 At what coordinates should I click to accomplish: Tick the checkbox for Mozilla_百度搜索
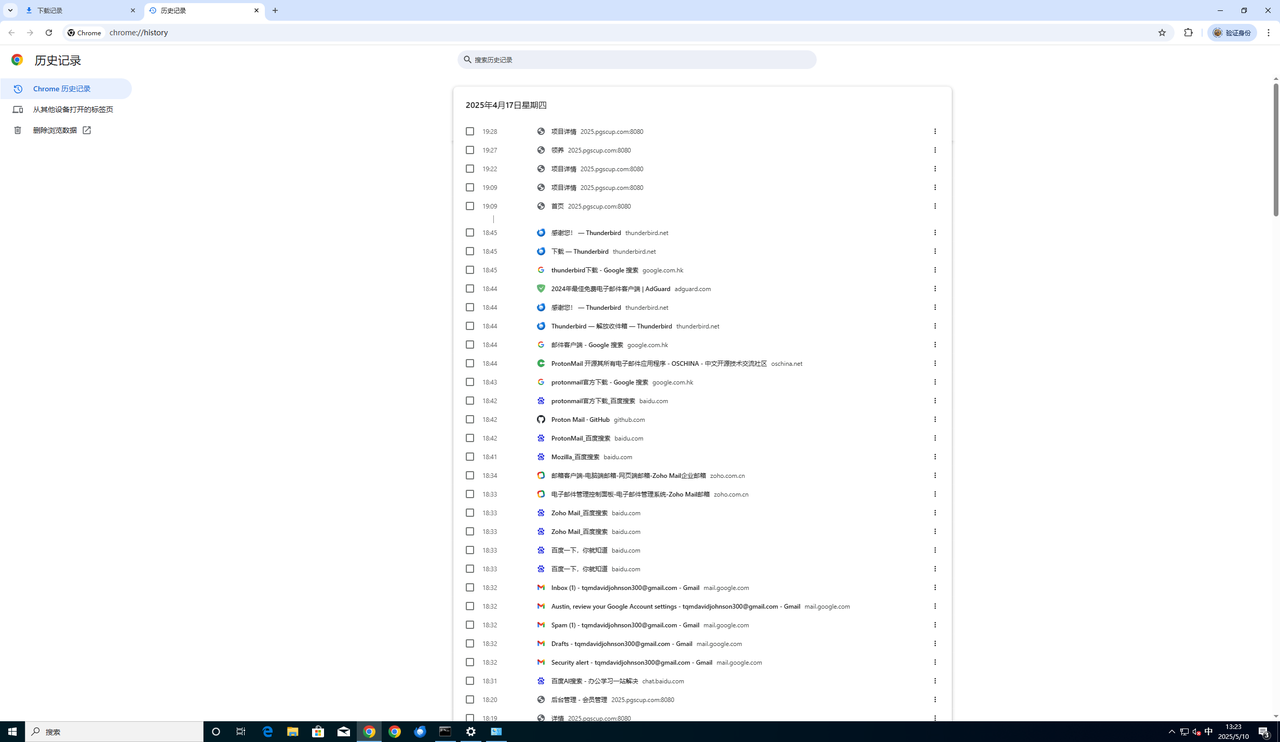470,457
